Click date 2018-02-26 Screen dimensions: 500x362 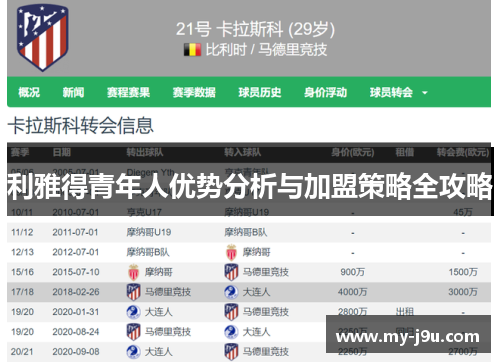point(76,292)
